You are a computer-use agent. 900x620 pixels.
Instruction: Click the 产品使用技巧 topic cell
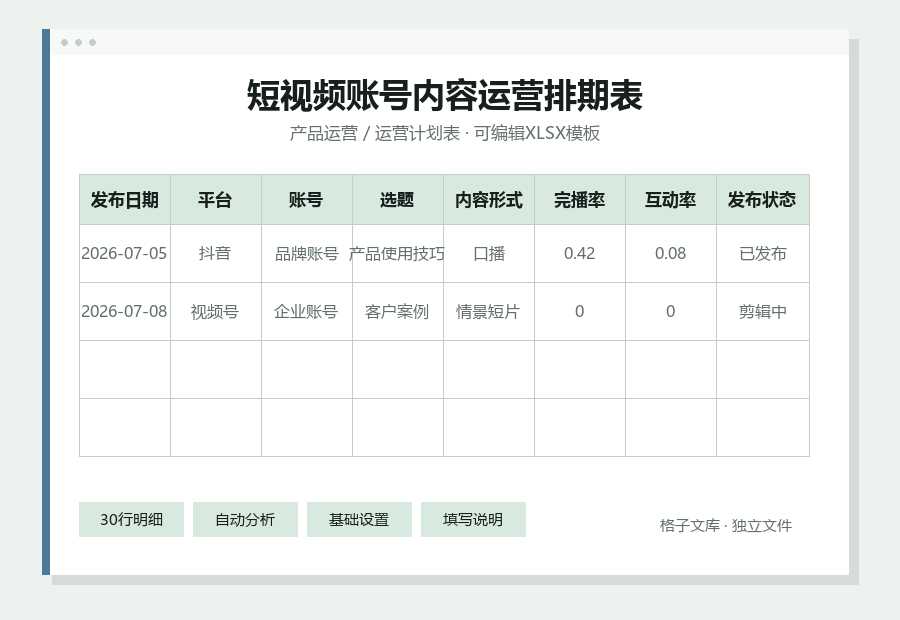click(x=398, y=254)
